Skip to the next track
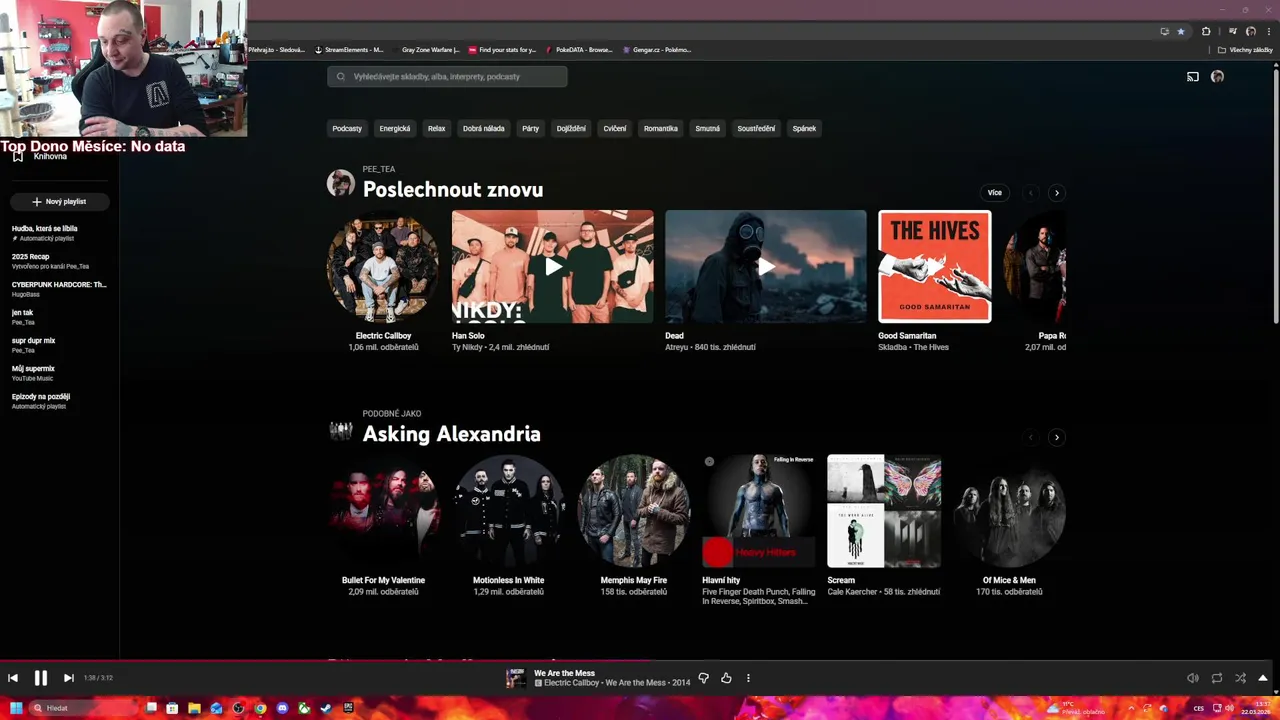 69,678
